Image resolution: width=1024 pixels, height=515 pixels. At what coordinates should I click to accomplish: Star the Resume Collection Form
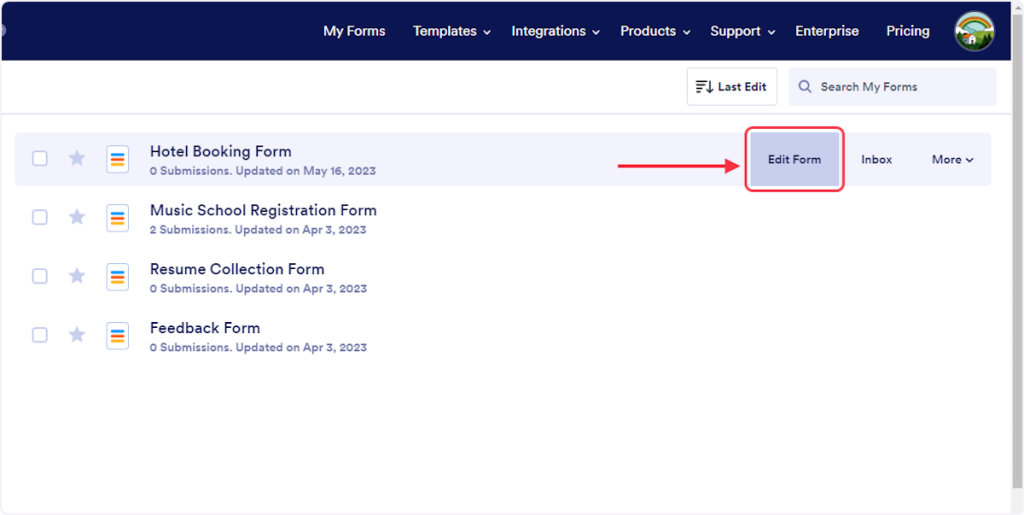pyautogui.click(x=77, y=276)
